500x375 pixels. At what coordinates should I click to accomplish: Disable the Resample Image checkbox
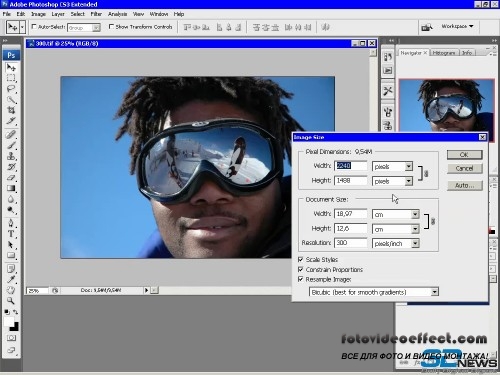(x=301, y=279)
